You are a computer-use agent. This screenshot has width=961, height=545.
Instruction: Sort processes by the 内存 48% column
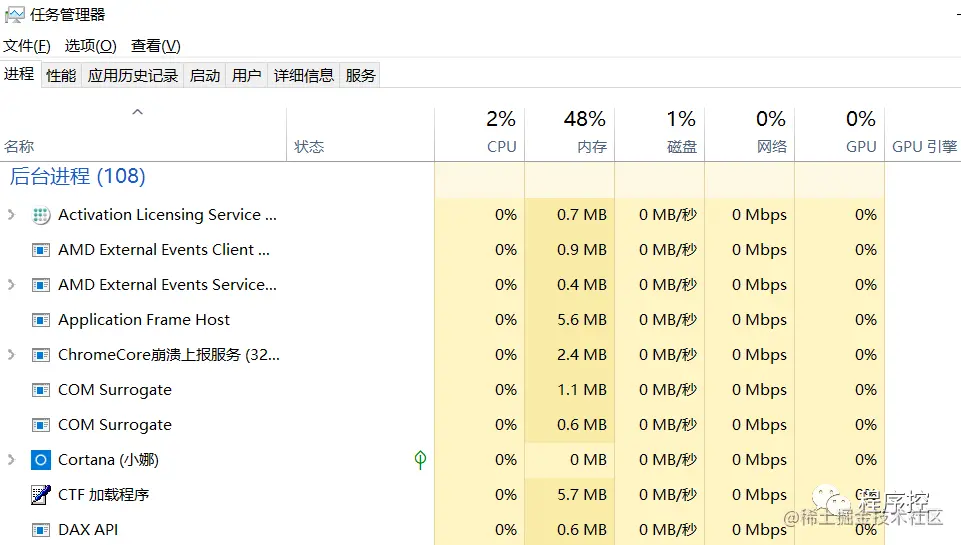click(x=569, y=135)
